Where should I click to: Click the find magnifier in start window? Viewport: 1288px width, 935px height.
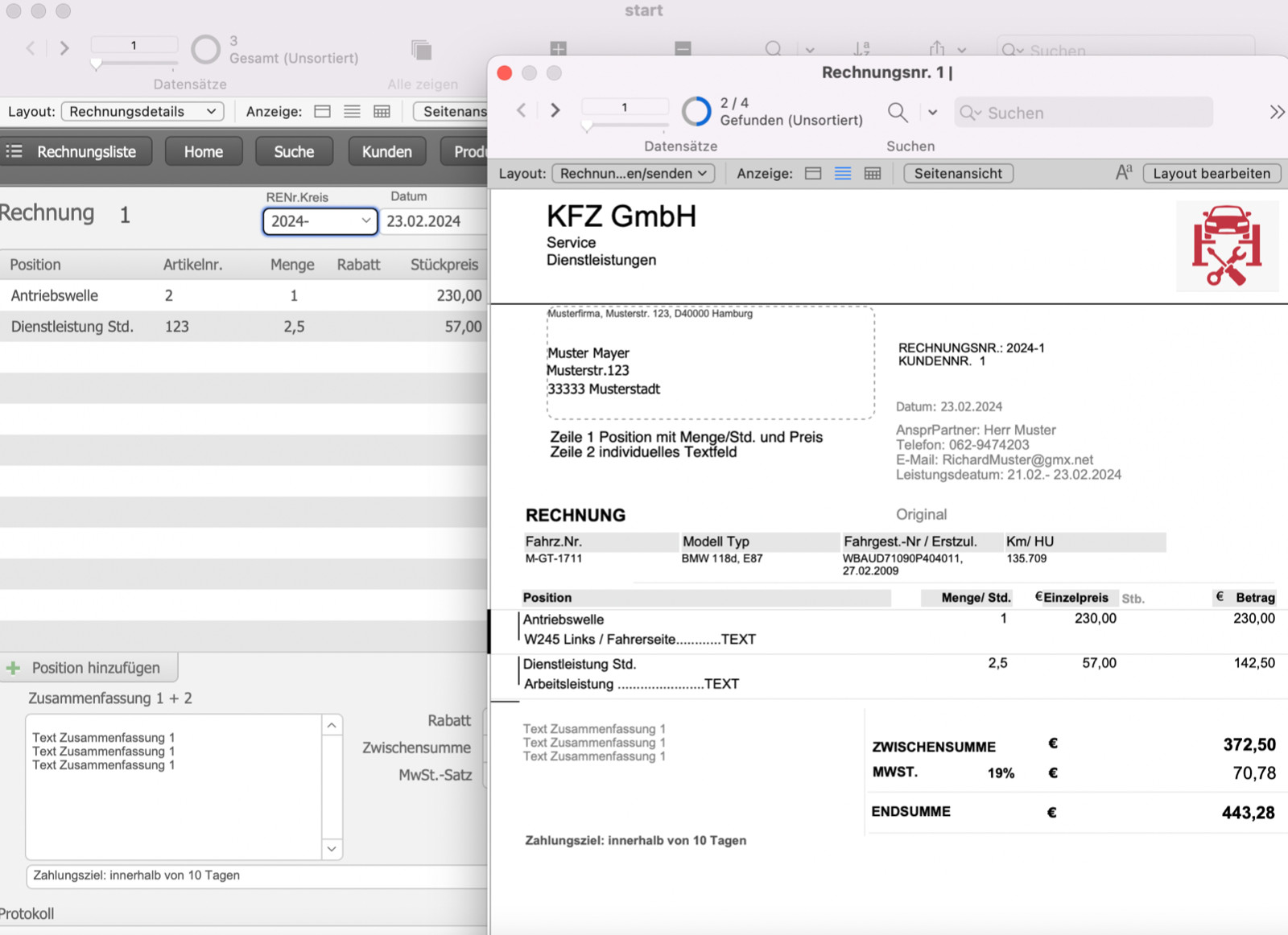point(774,48)
